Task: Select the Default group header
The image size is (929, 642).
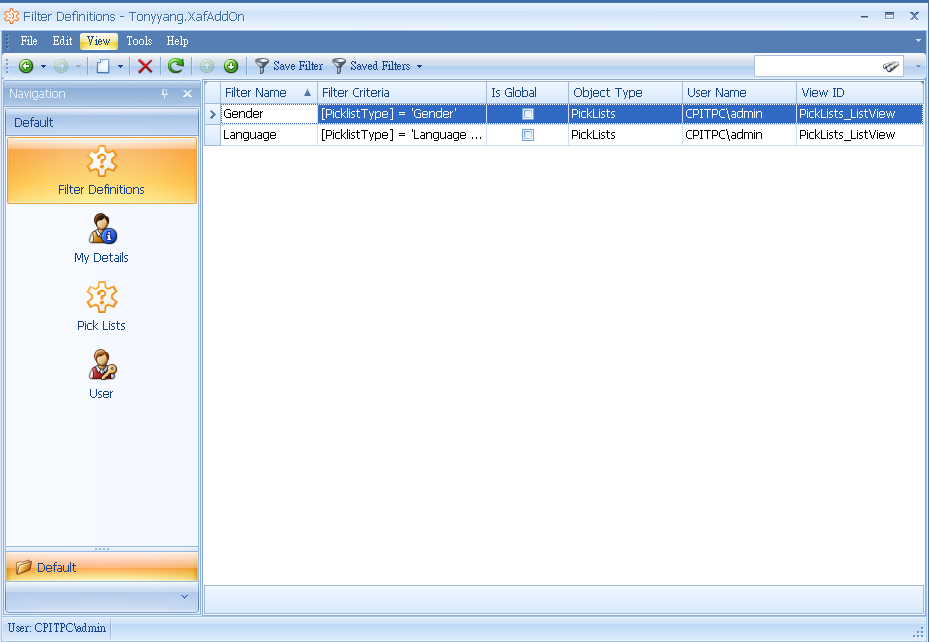Action: (102, 123)
